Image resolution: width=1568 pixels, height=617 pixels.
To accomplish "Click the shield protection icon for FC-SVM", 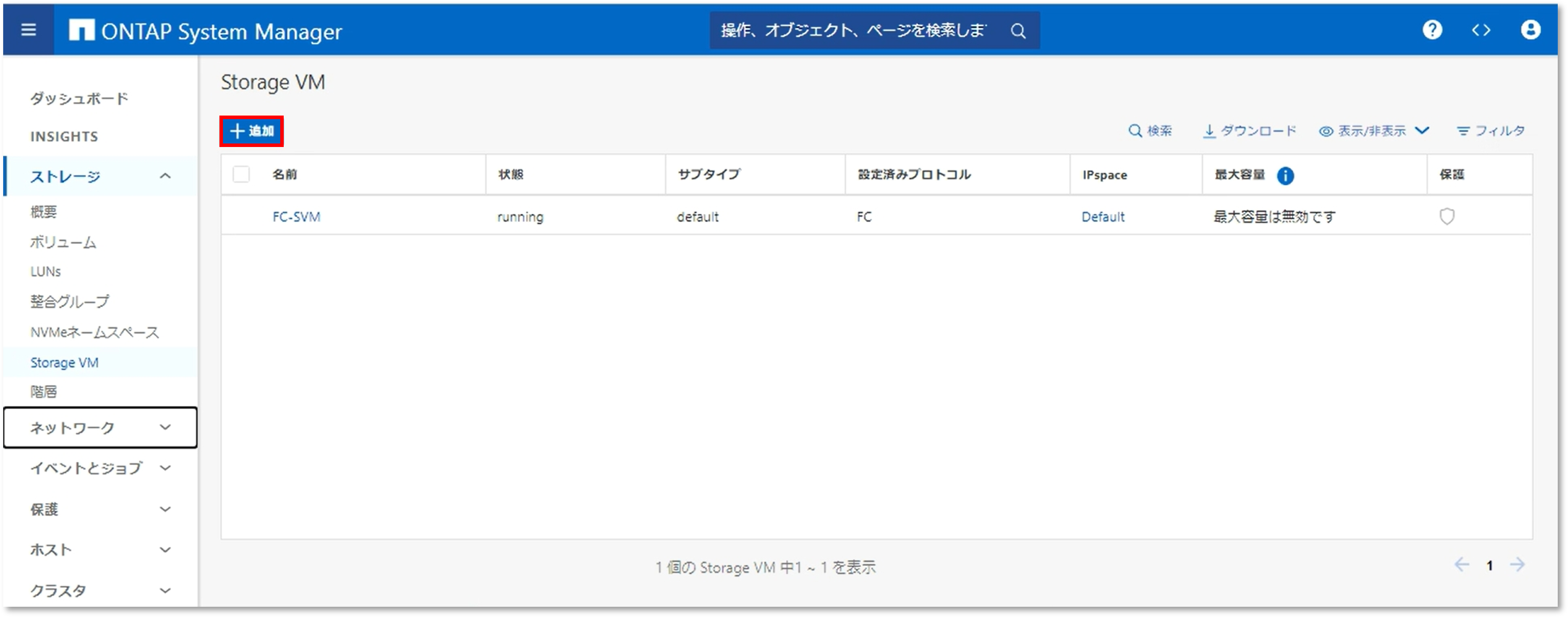I will (1447, 216).
